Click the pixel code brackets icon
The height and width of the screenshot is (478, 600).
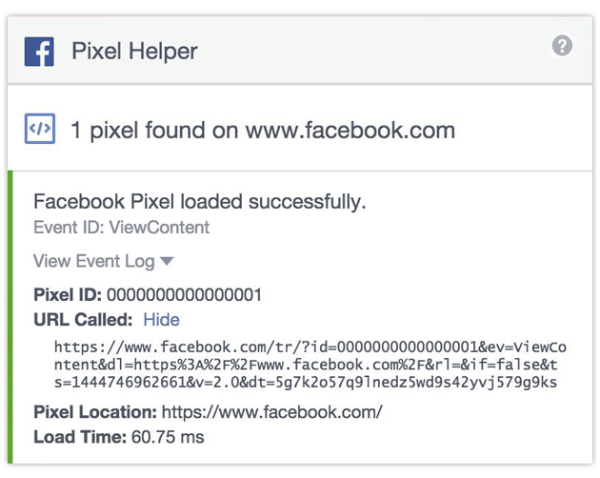[39, 130]
